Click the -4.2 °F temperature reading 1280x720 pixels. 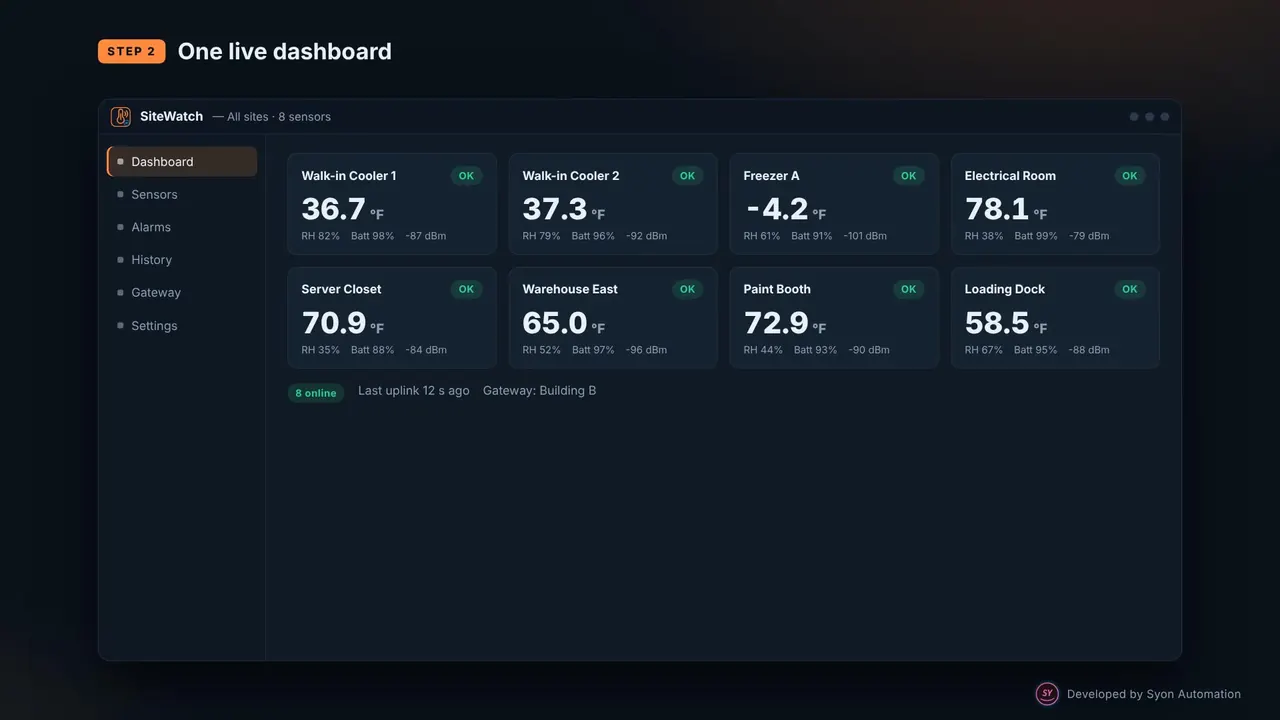(785, 209)
